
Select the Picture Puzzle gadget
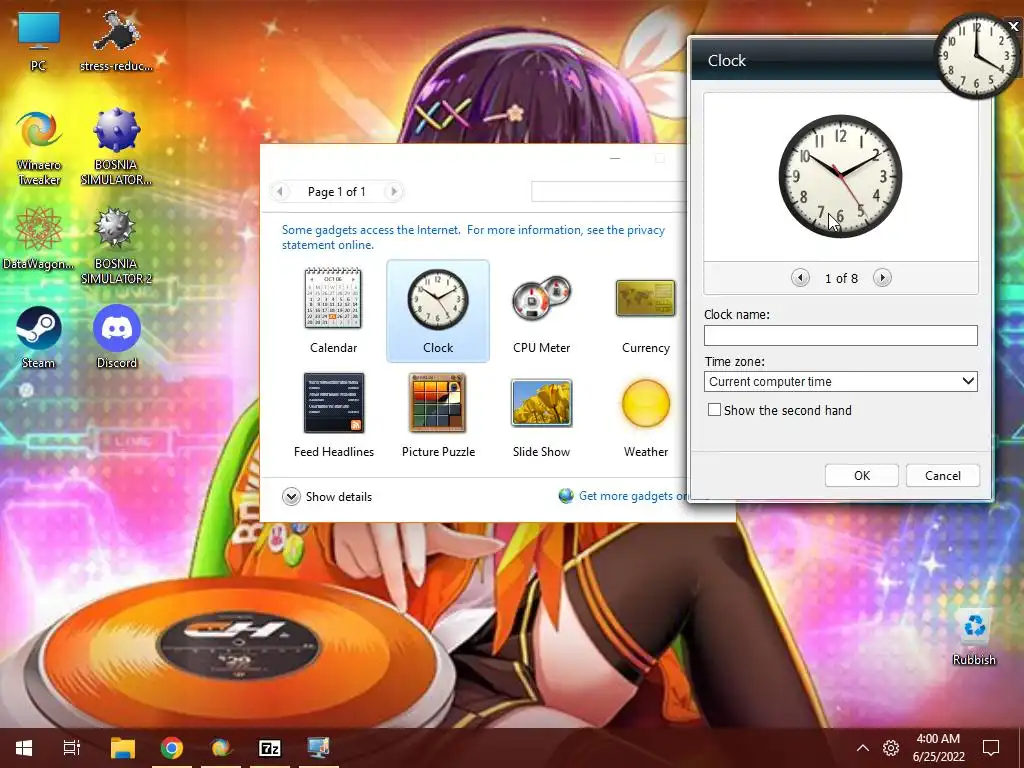point(438,415)
